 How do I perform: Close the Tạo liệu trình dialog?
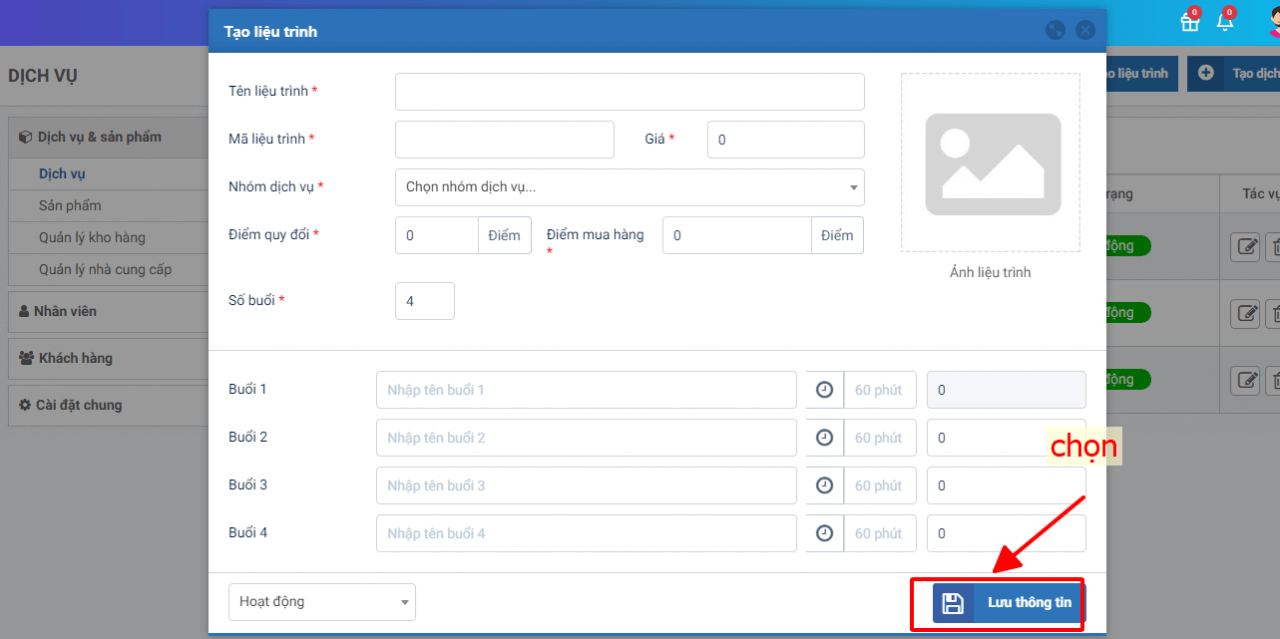(1085, 31)
